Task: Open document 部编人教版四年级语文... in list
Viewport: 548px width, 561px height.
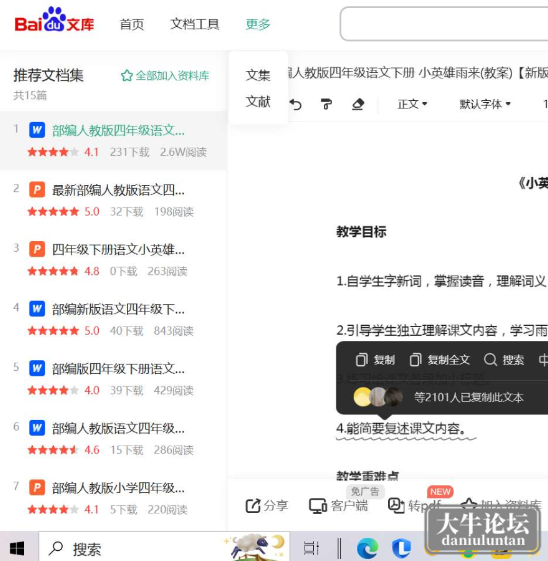Action: click(118, 131)
